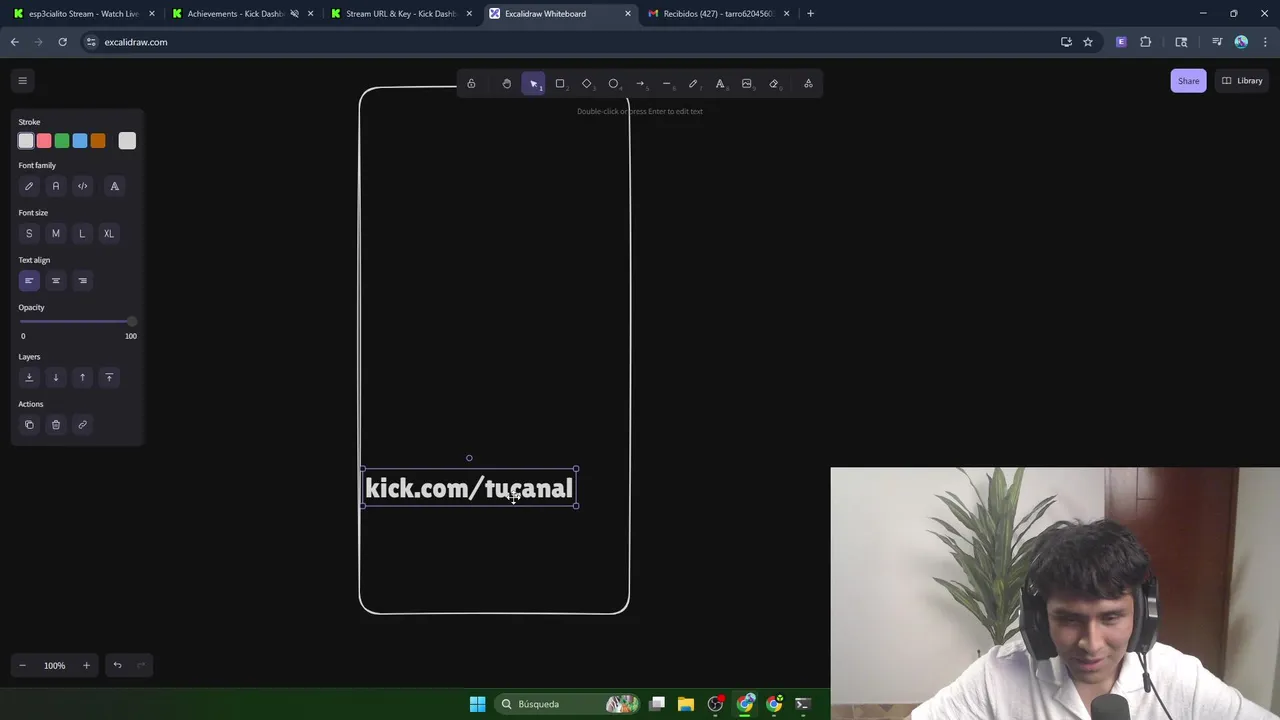
Task: Zoom out with the minus button
Action: coord(23,666)
